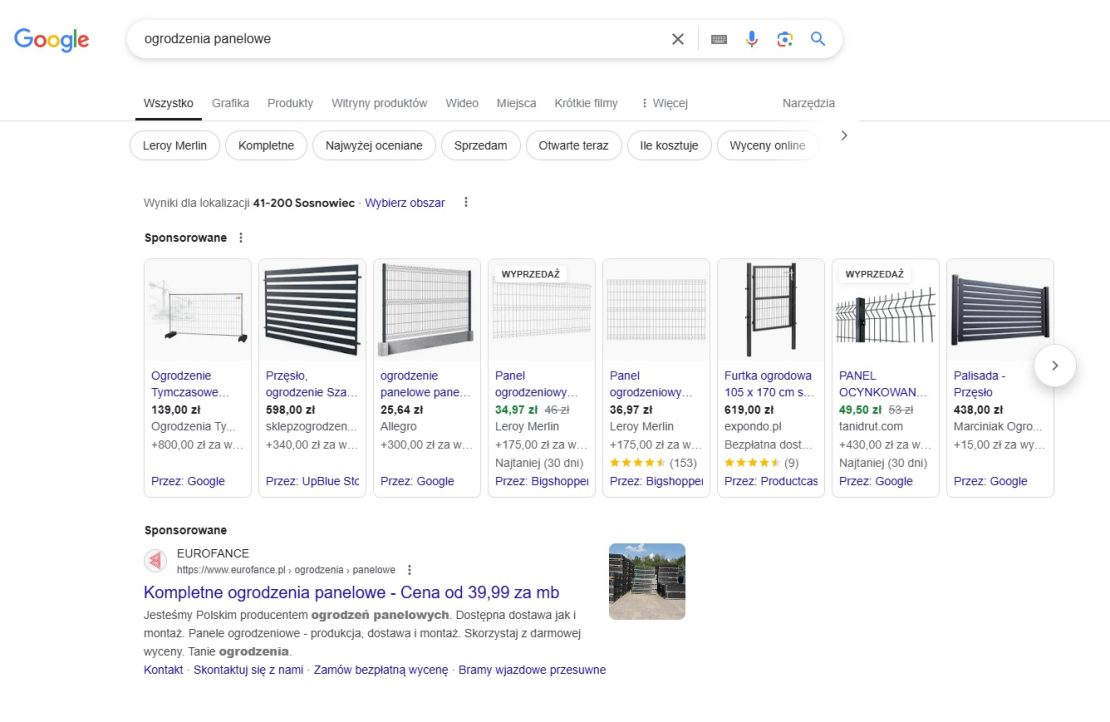Open Allegro ogrodzenie panelowe product image
Viewport: 1110px width, 722px height.
[x=427, y=310]
